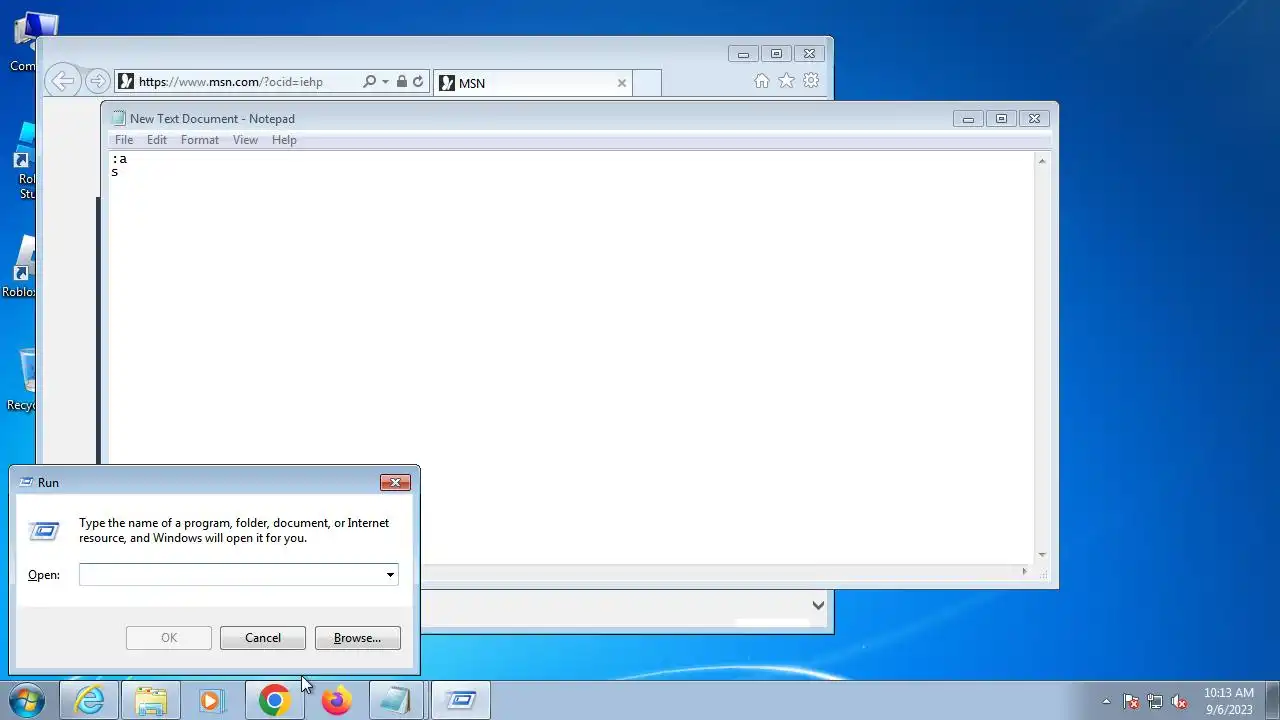Image resolution: width=1280 pixels, height=720 pixels.
Task: Select the Recycle Bin desktop icon
Action: 24,380
